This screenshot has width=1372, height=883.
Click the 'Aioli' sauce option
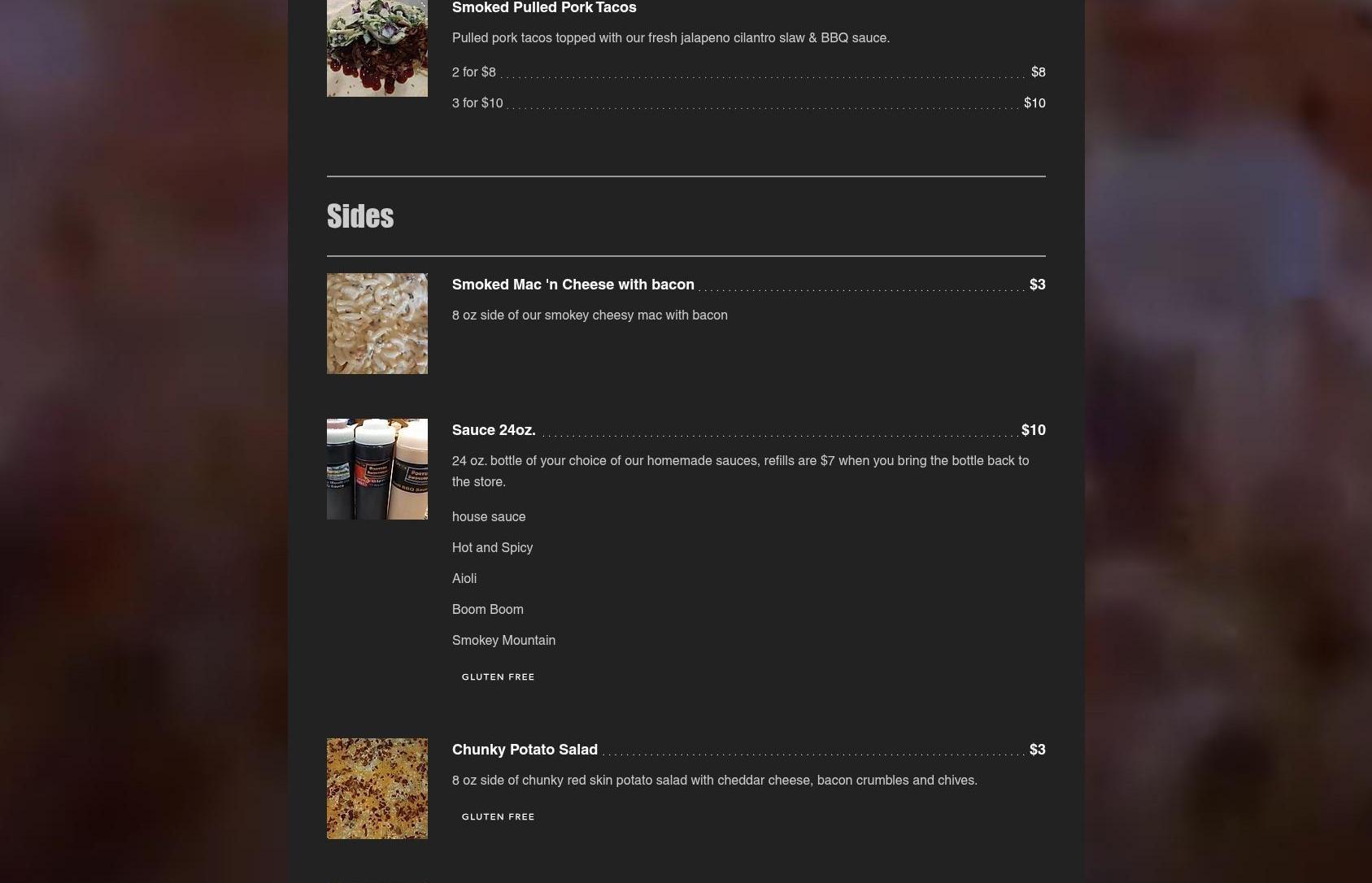point(464,579)
